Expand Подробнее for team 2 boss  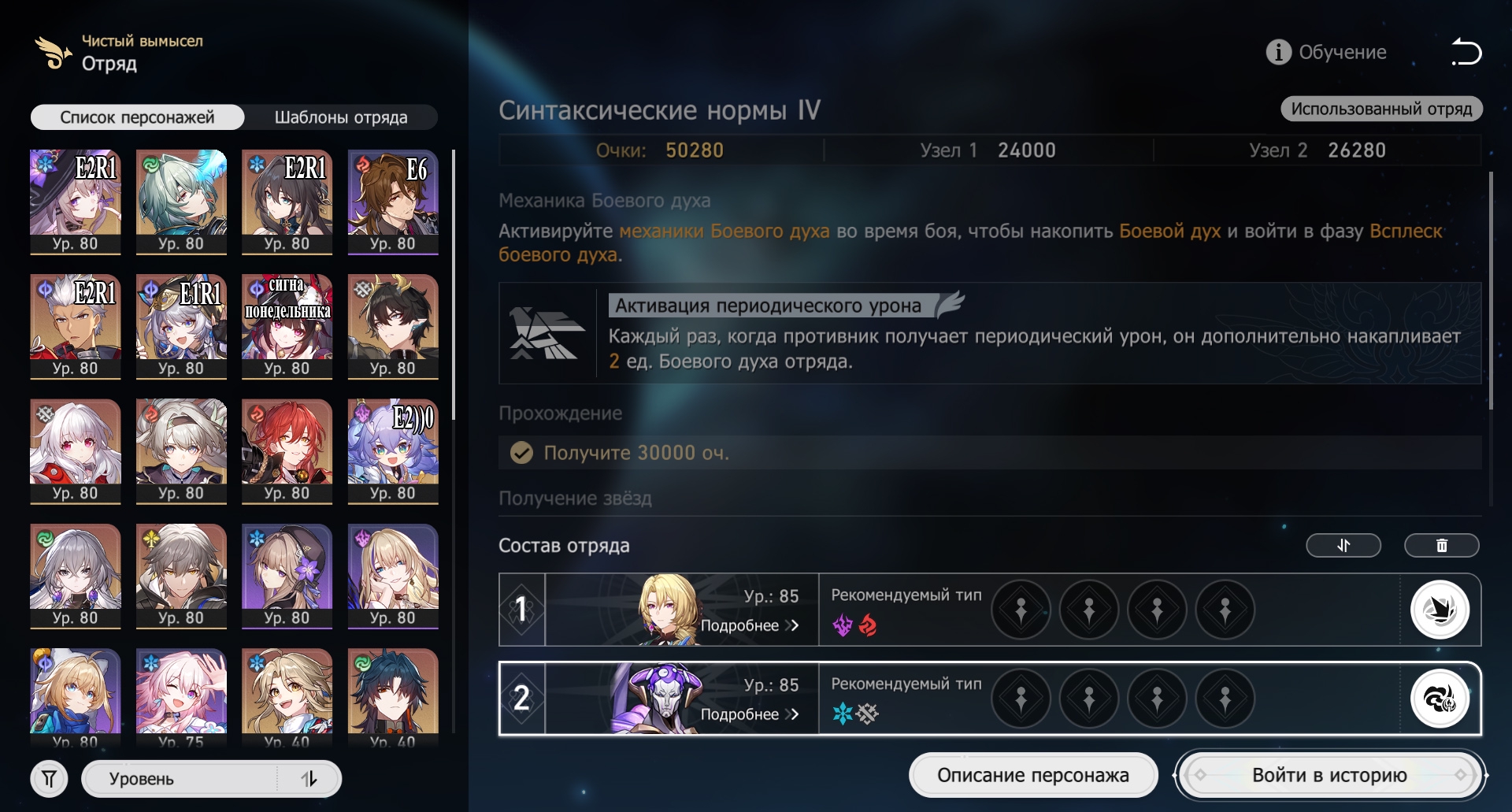[x=750, y=714]
